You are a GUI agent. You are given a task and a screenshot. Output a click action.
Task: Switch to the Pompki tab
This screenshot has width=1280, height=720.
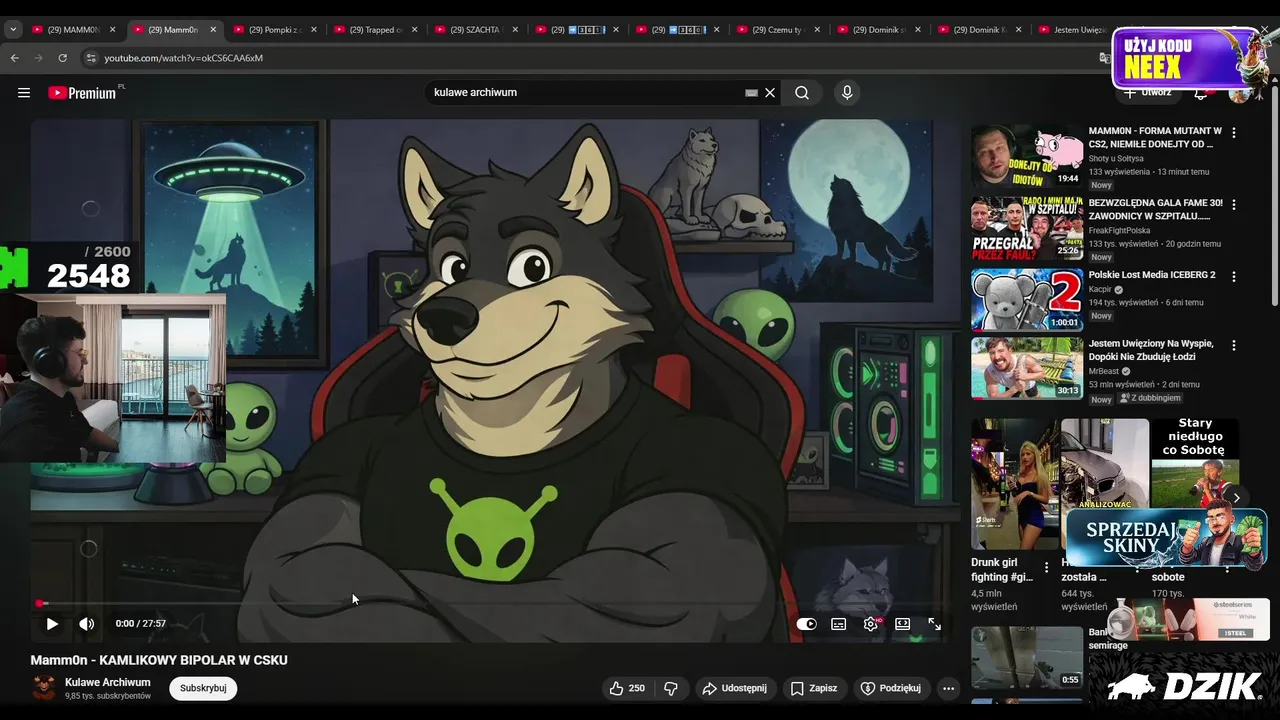pos(274,30)
